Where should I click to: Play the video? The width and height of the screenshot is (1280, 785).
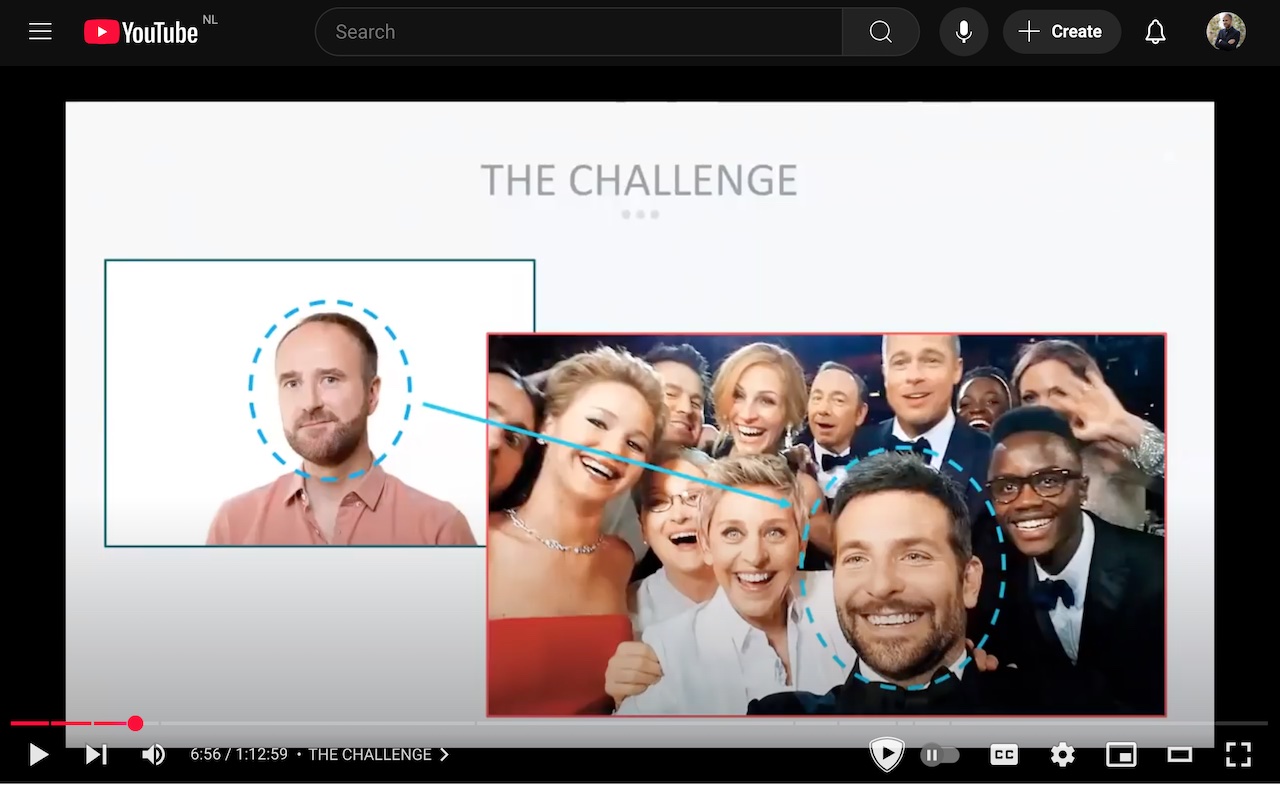pos(39,754)
